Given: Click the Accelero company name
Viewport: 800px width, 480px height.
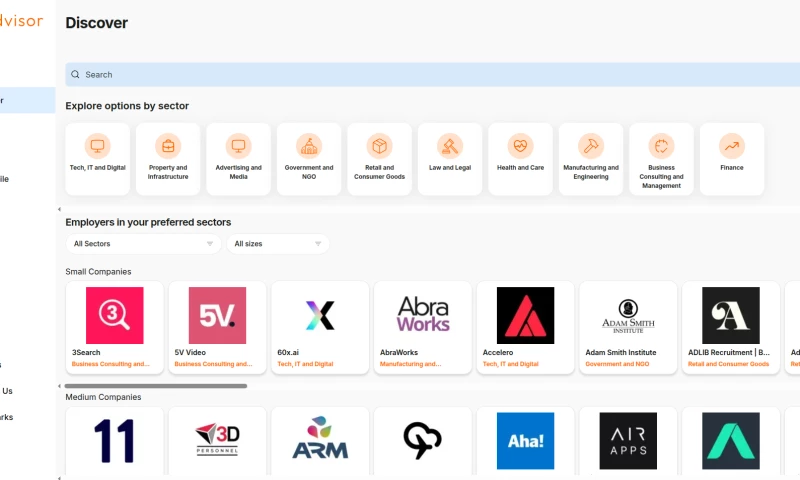Looking at the screenshot, I should (498, 352).
